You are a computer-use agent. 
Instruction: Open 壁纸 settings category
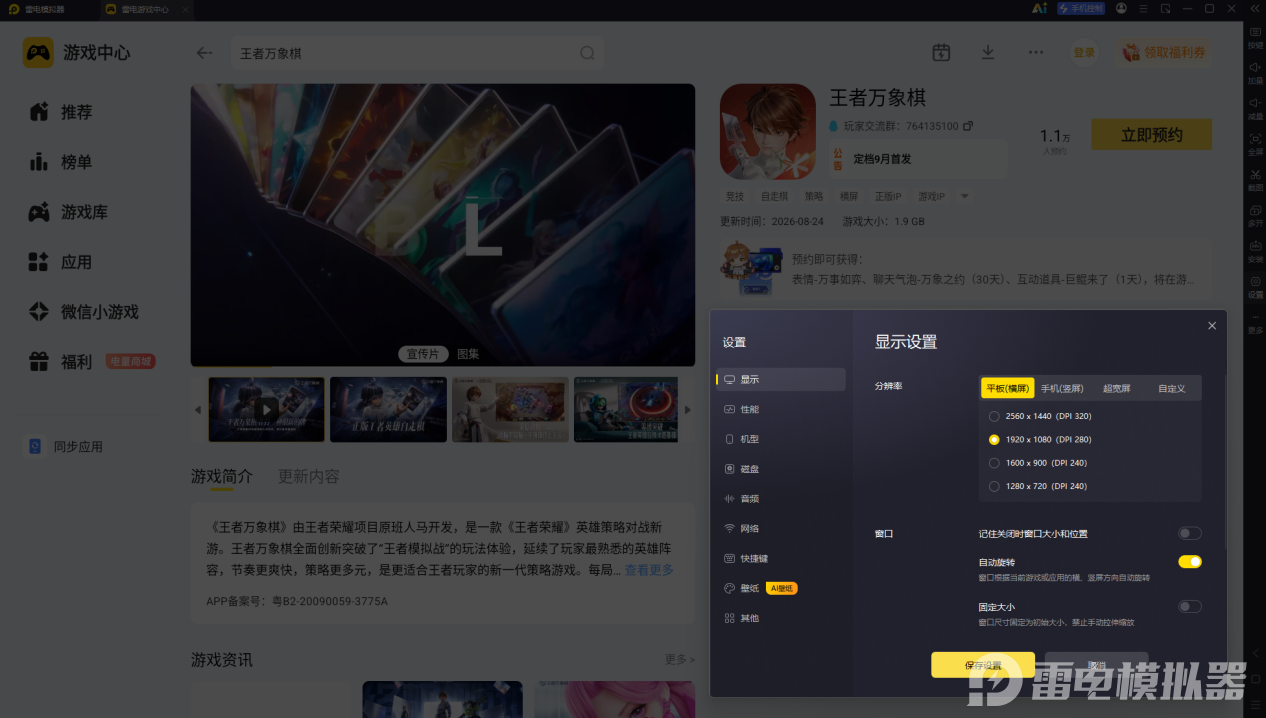781,588
